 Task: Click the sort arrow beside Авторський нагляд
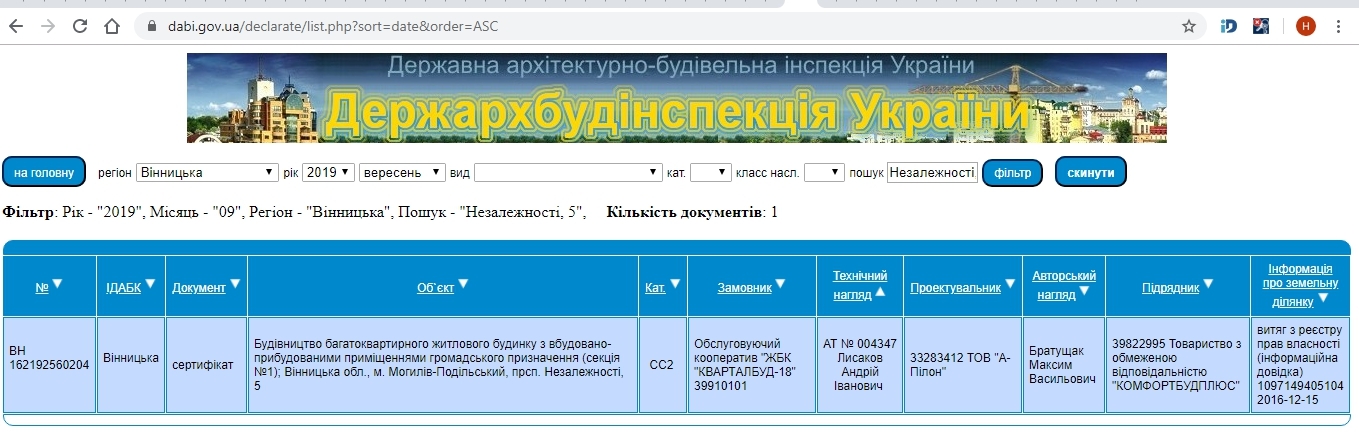click(x=1084, y=292)
